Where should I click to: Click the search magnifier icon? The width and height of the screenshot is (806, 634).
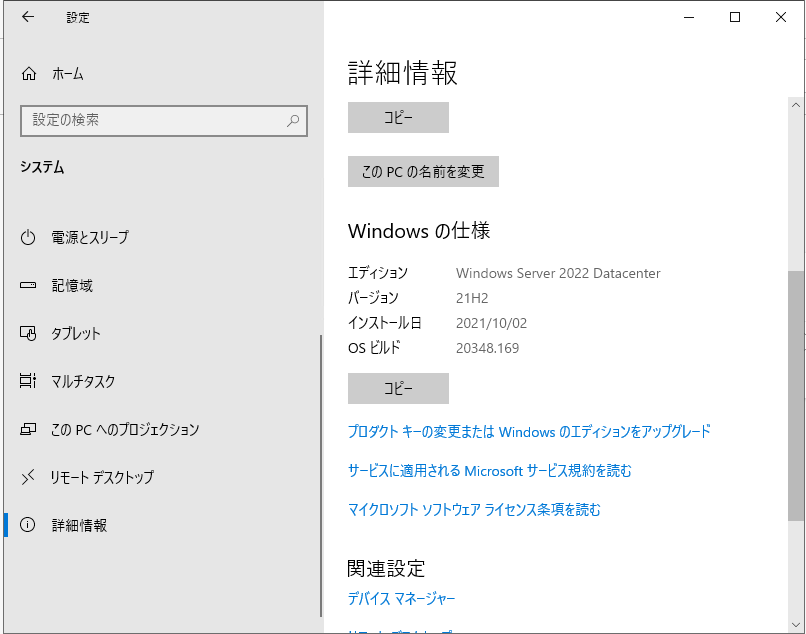point(293,121)
